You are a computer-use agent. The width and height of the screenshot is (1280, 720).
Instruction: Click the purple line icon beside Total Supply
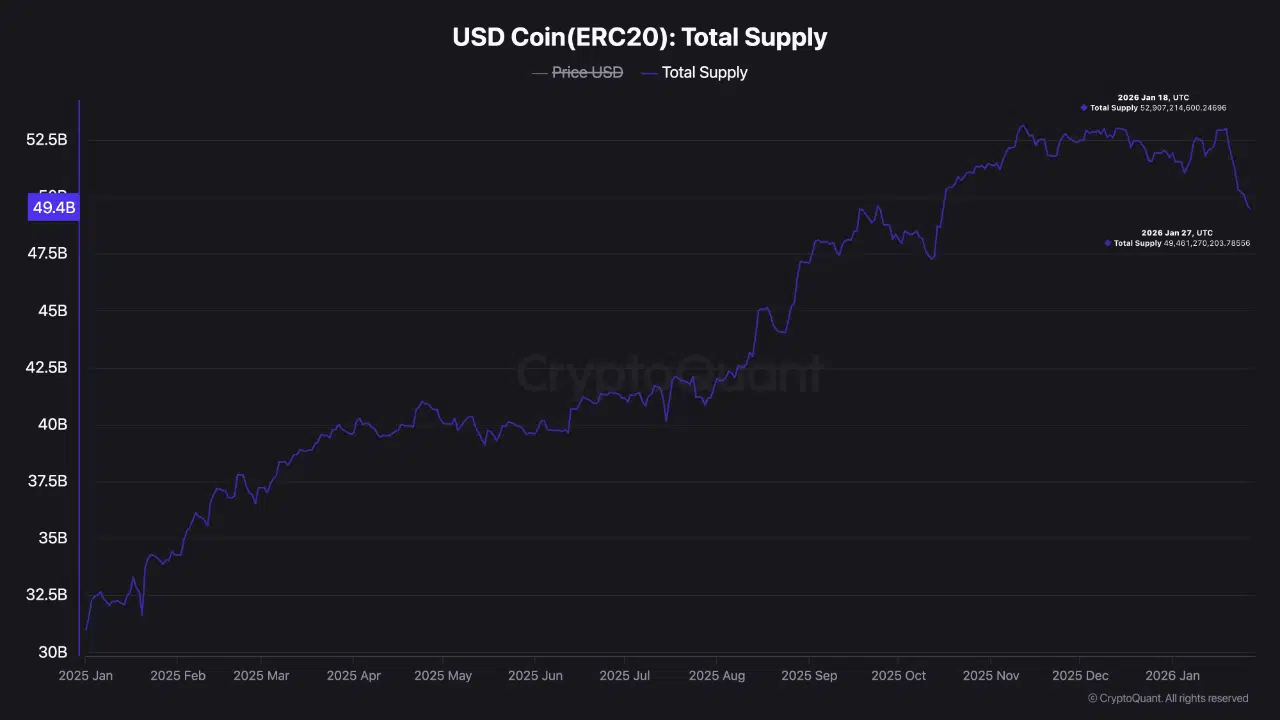click(x=649, y=73)
